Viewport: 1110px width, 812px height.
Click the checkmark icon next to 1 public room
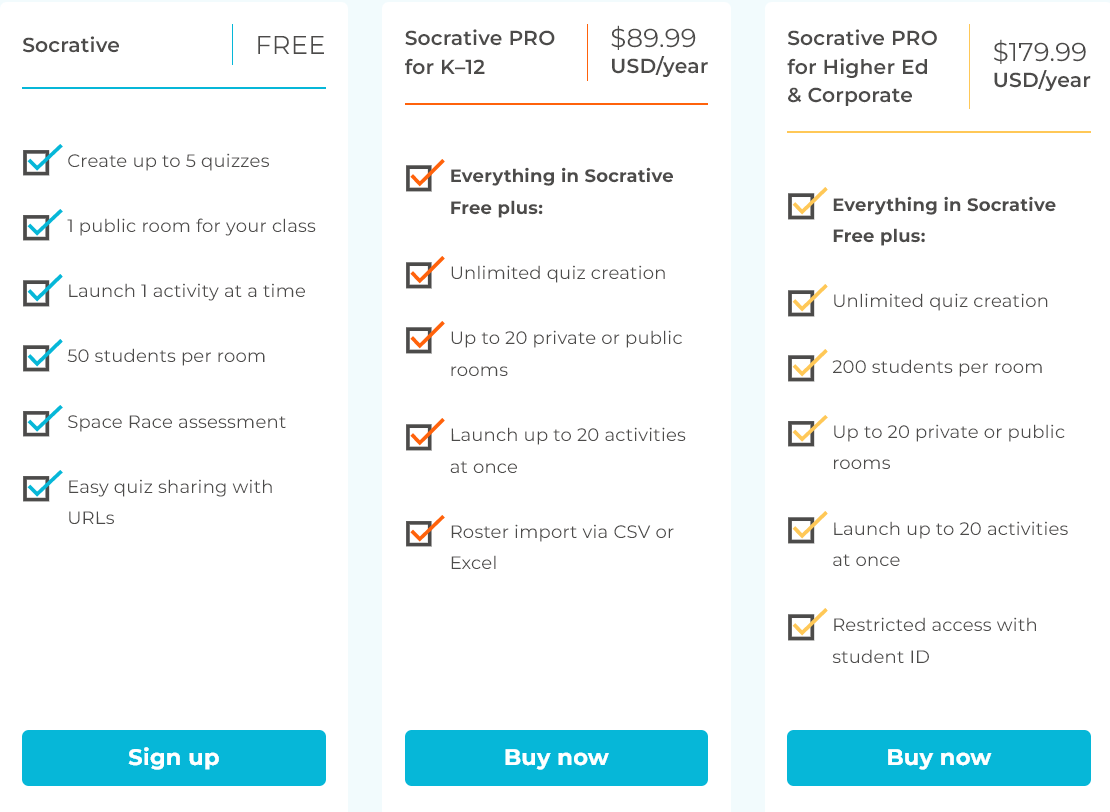coord(42,225)
